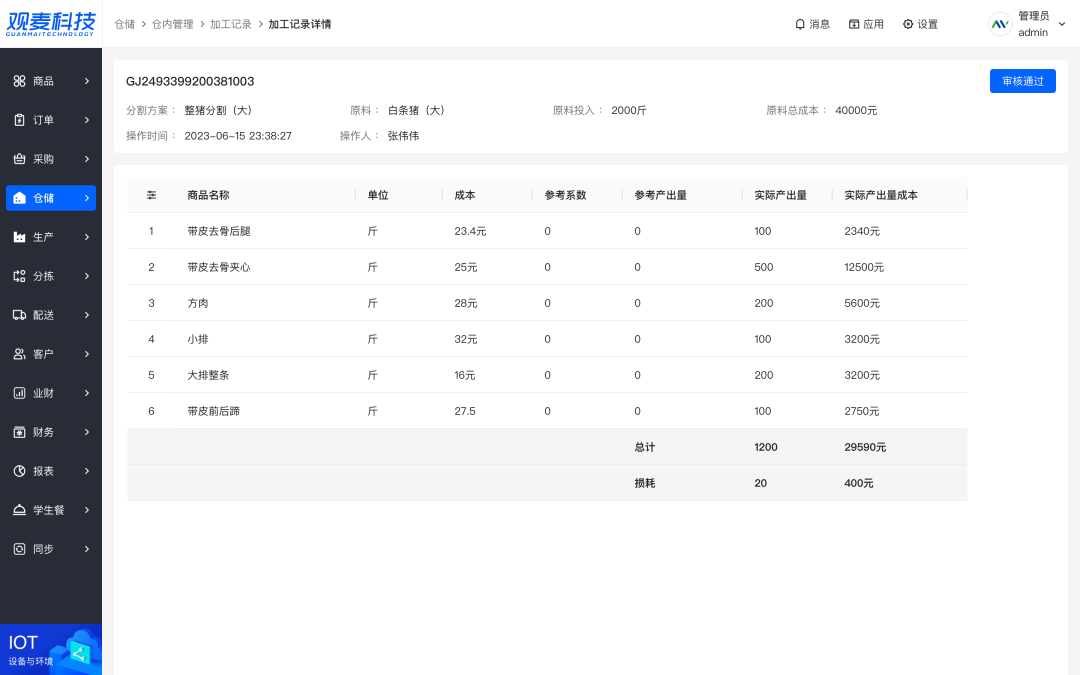Open the 设置 settings option
The height and width of the screenshot is (675, 1080).
tap(920, 24)
